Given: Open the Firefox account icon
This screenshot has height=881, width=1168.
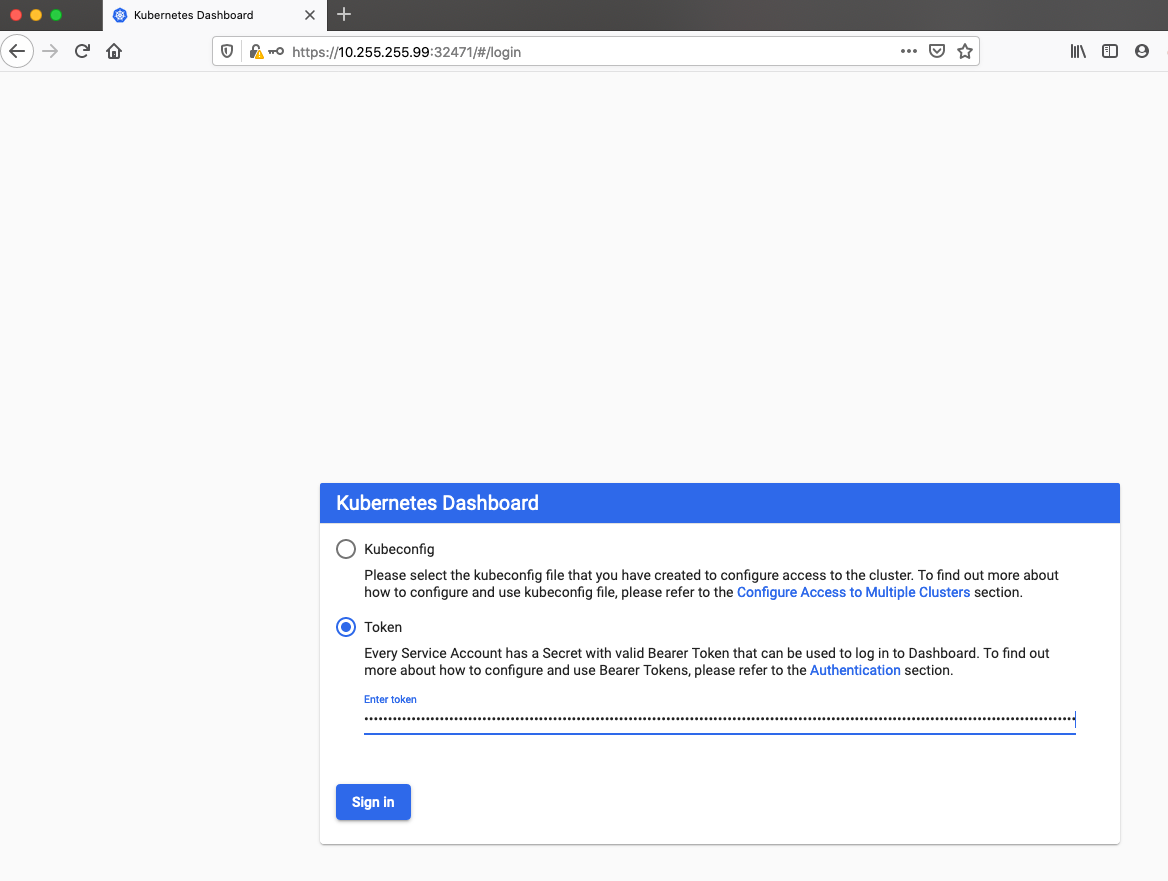Looking at the screenshot, I should [1142, 51].
